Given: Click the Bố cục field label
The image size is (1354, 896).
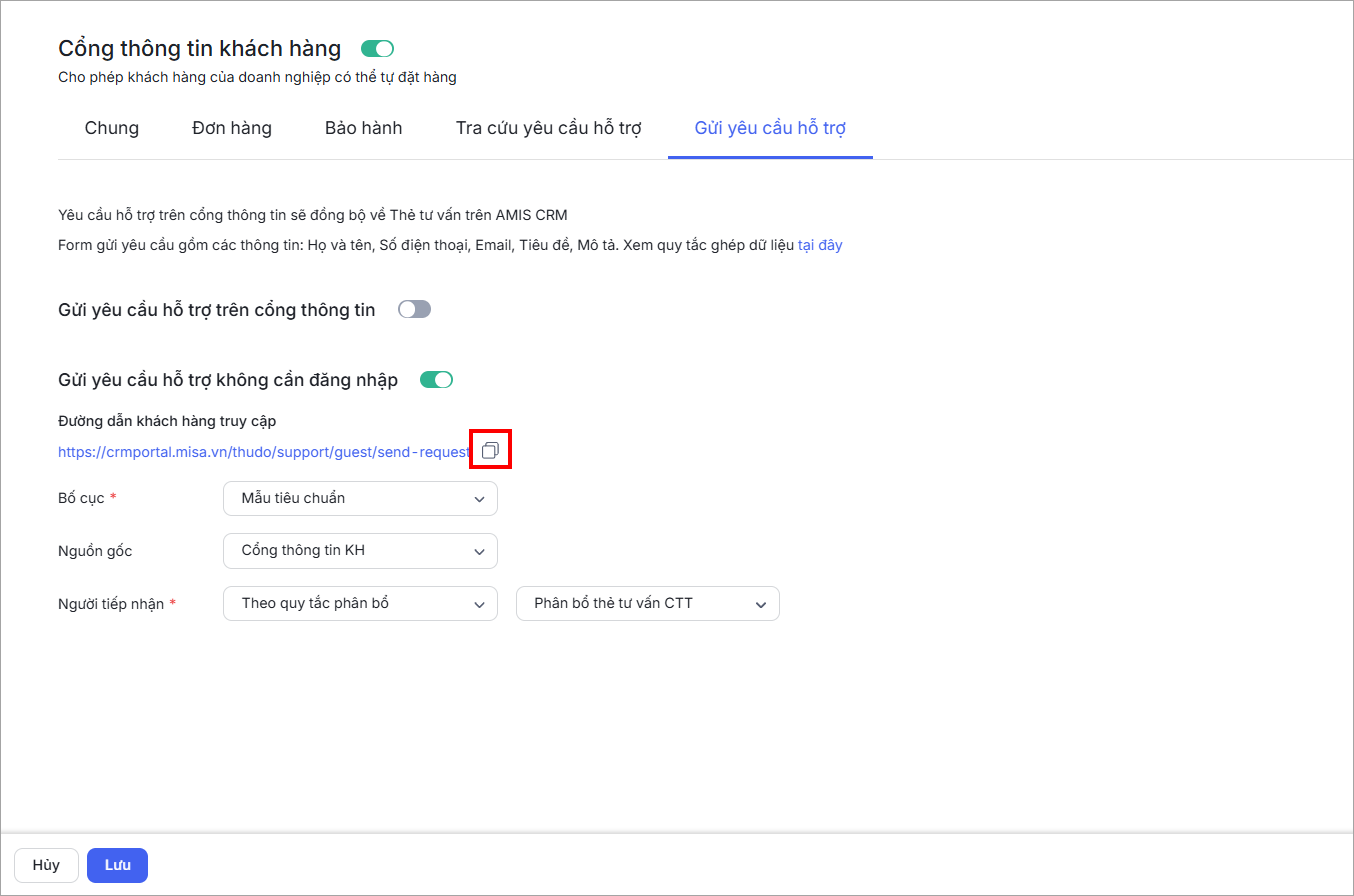Looking at the screenshot, I should 81,498.
